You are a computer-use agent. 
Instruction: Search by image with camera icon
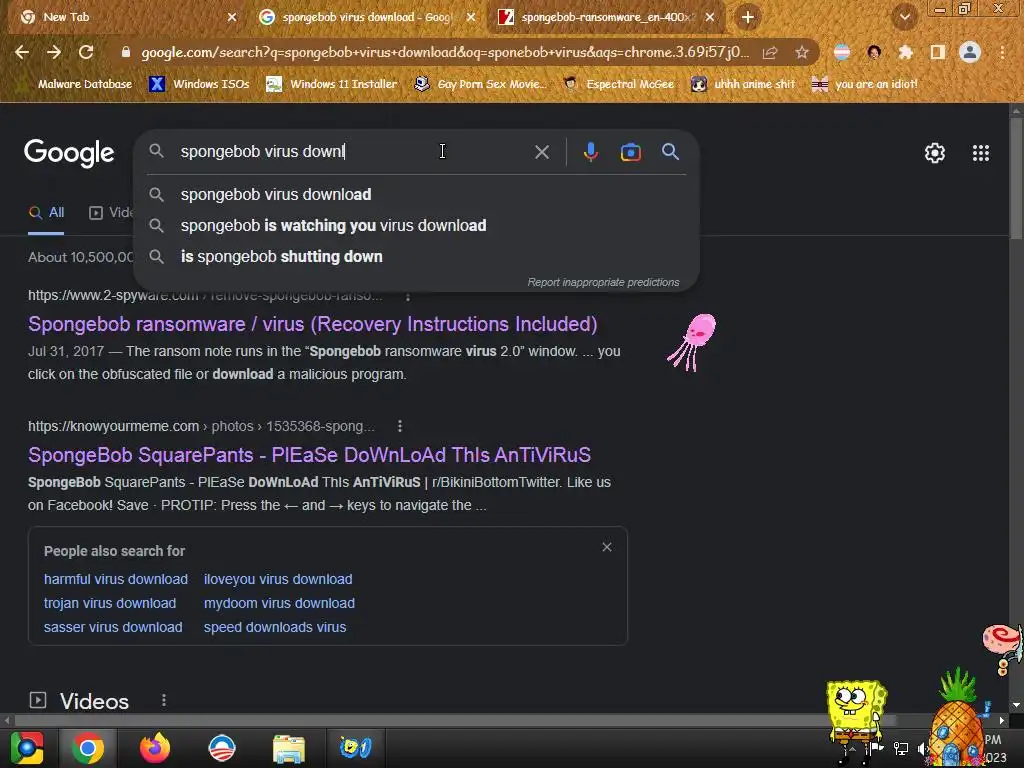(x=630, y=152)
